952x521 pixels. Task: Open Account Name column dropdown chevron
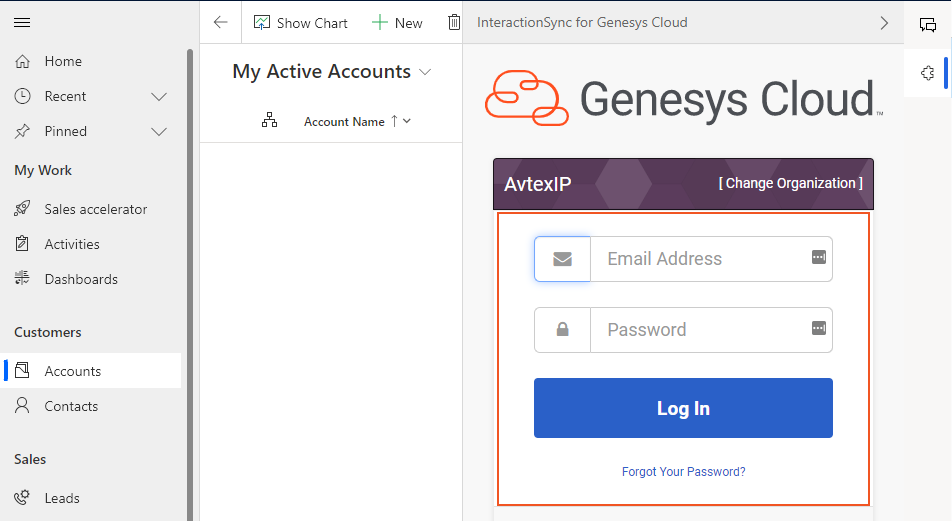pyautogui.click(x=407, y=121)
